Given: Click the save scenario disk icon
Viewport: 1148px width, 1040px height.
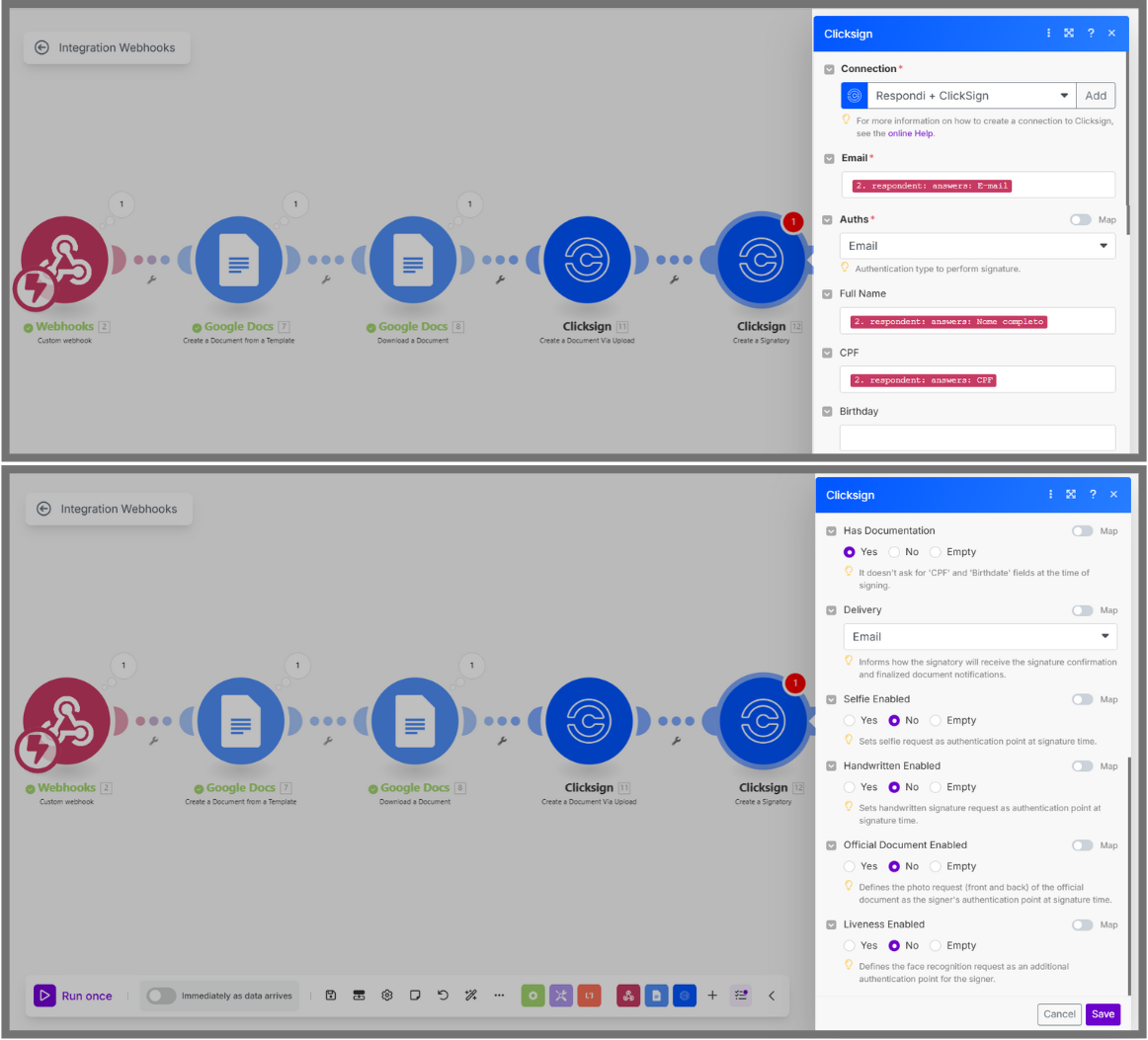Looking at the screenshot, I should tap(331, 996).
